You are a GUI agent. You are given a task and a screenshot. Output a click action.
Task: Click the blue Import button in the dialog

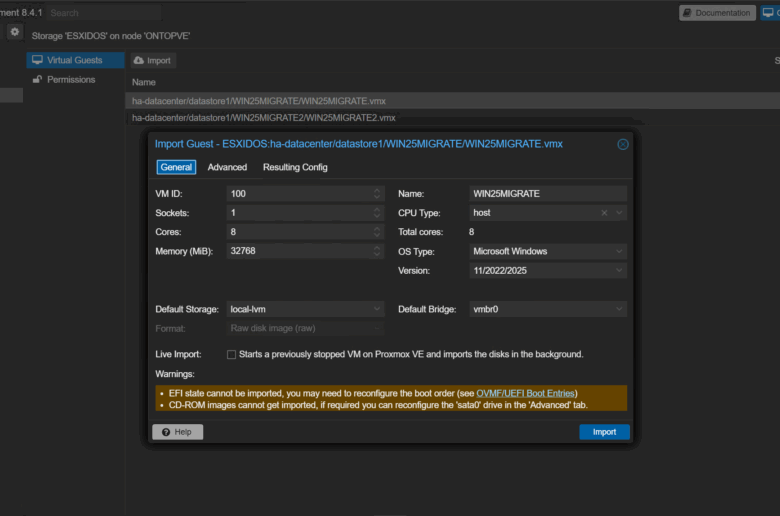click(604, 432)
